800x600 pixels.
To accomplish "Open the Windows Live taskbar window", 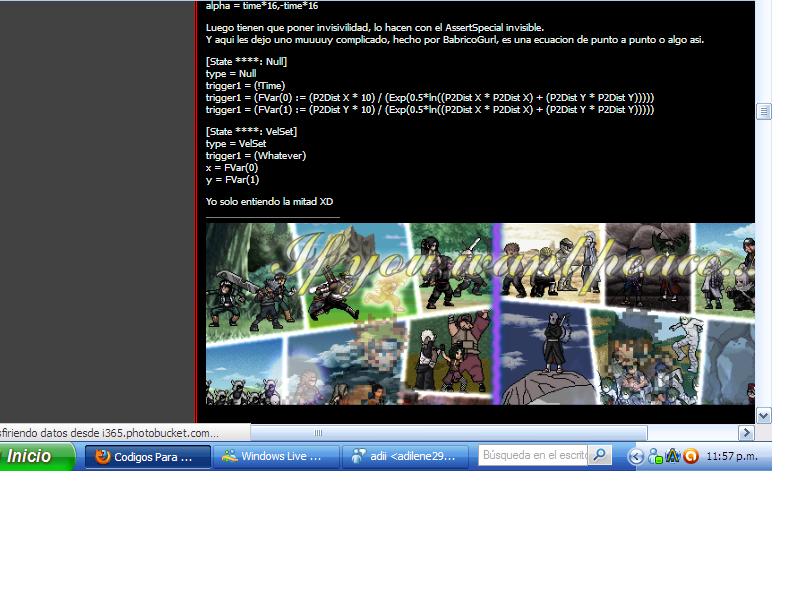I will tap(276, 457).
